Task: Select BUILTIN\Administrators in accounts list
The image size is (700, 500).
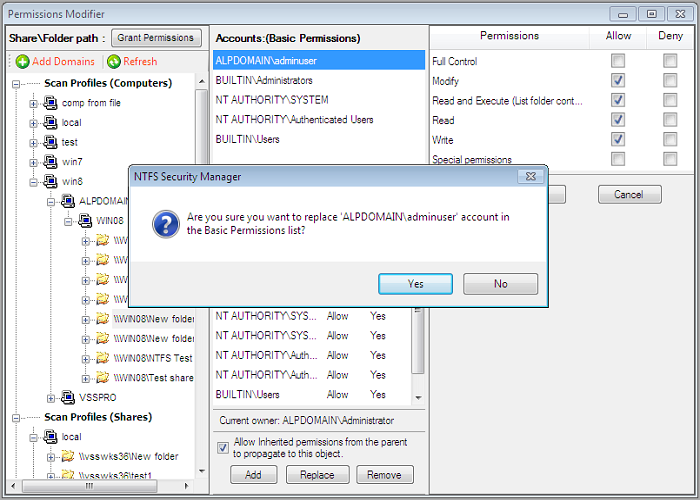Action: pyautogui.click(x=264, y=80)
